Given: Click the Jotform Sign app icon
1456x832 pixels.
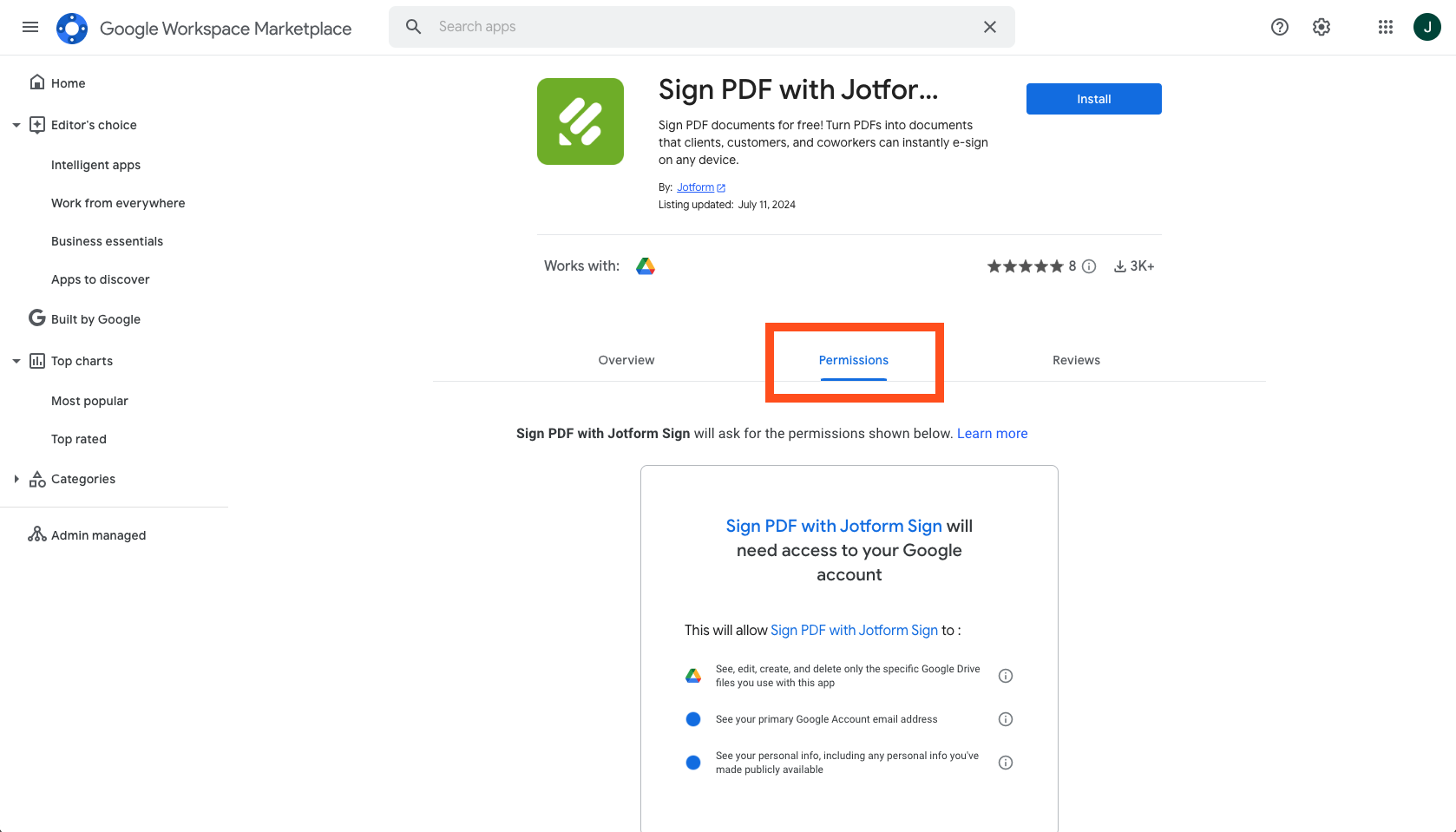Looking at the screenshot, I should [x=580, y=121].
